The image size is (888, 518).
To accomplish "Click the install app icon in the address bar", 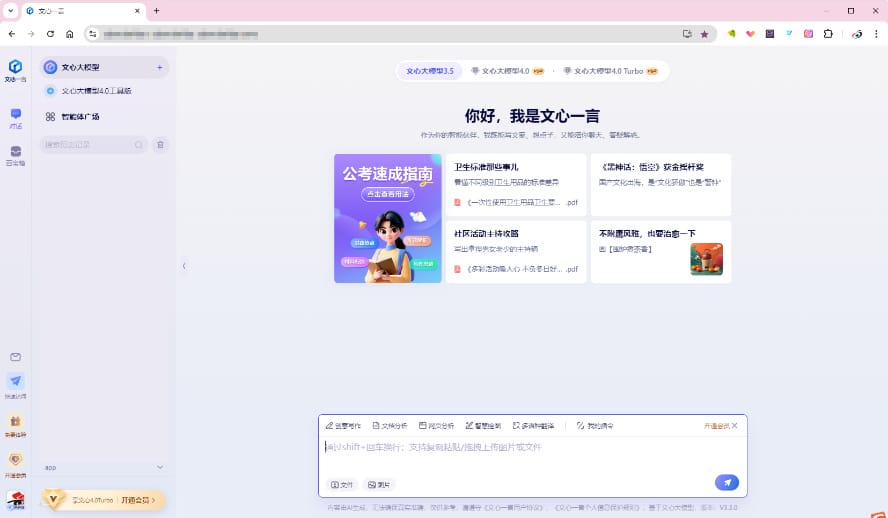I will (687, 34).
